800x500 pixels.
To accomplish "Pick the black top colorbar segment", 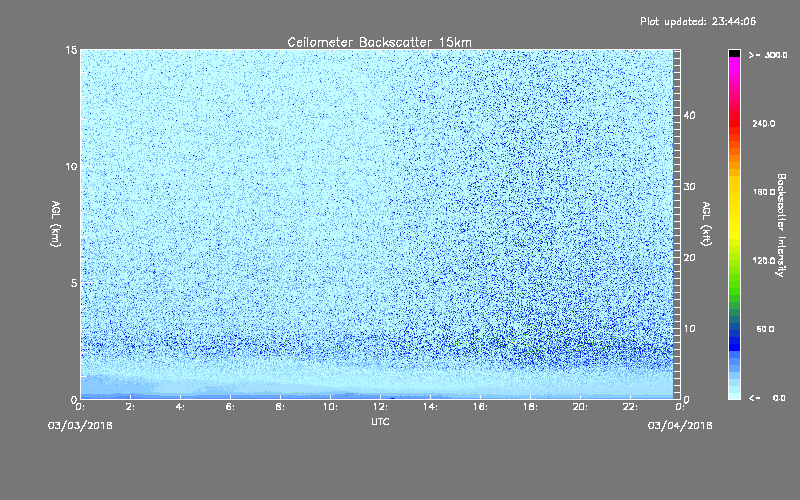I will (x=734, y=53).
